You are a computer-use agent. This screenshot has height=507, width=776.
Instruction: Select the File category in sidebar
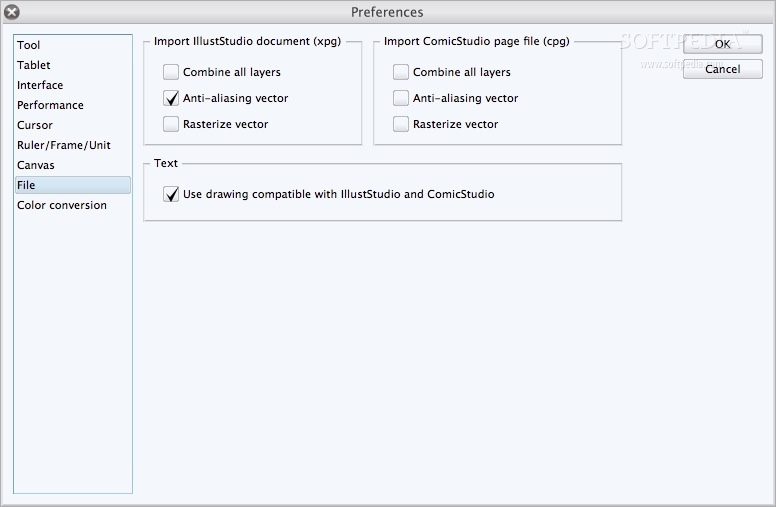point(26,185)
